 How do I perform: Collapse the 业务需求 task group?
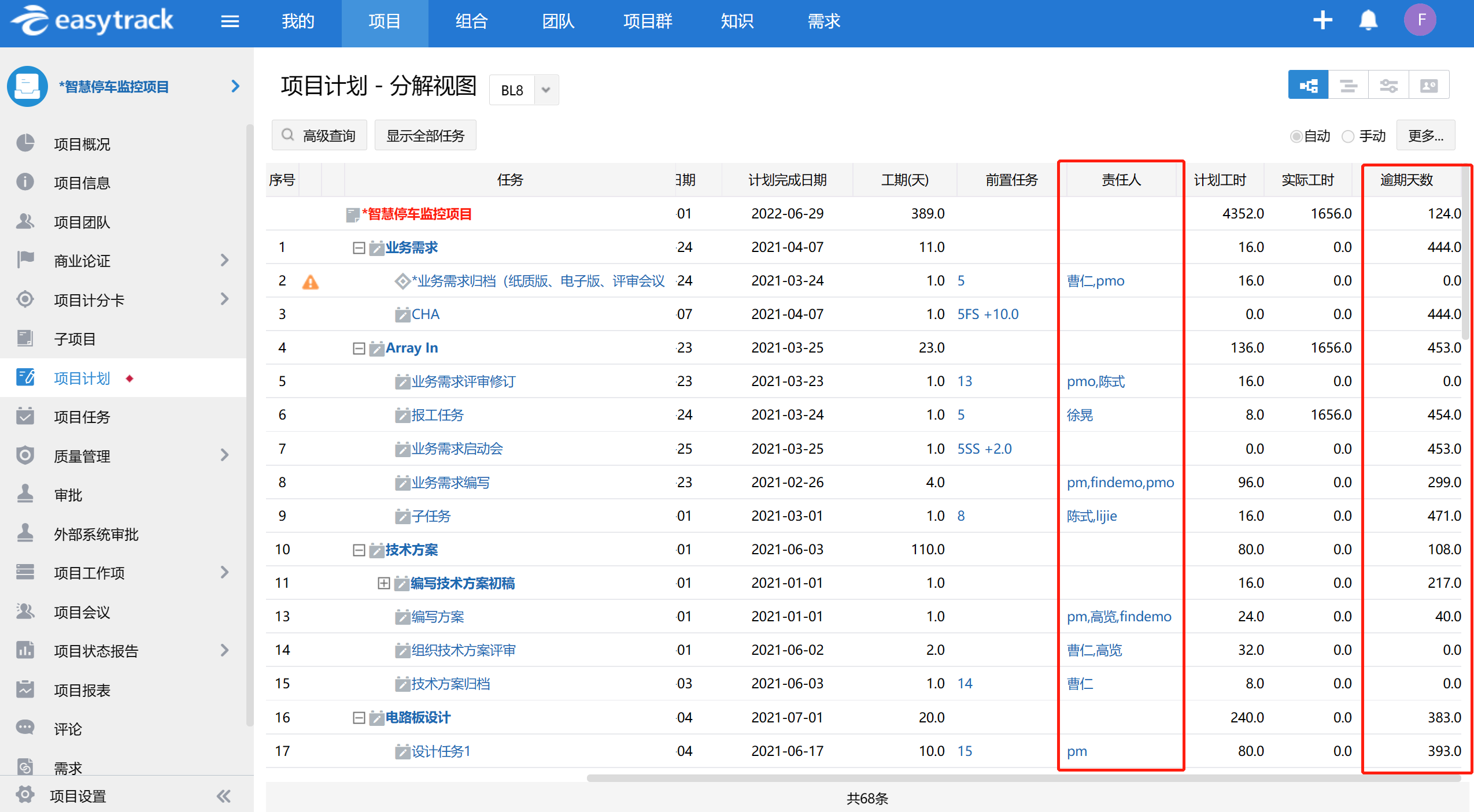[x=359, y=248]
